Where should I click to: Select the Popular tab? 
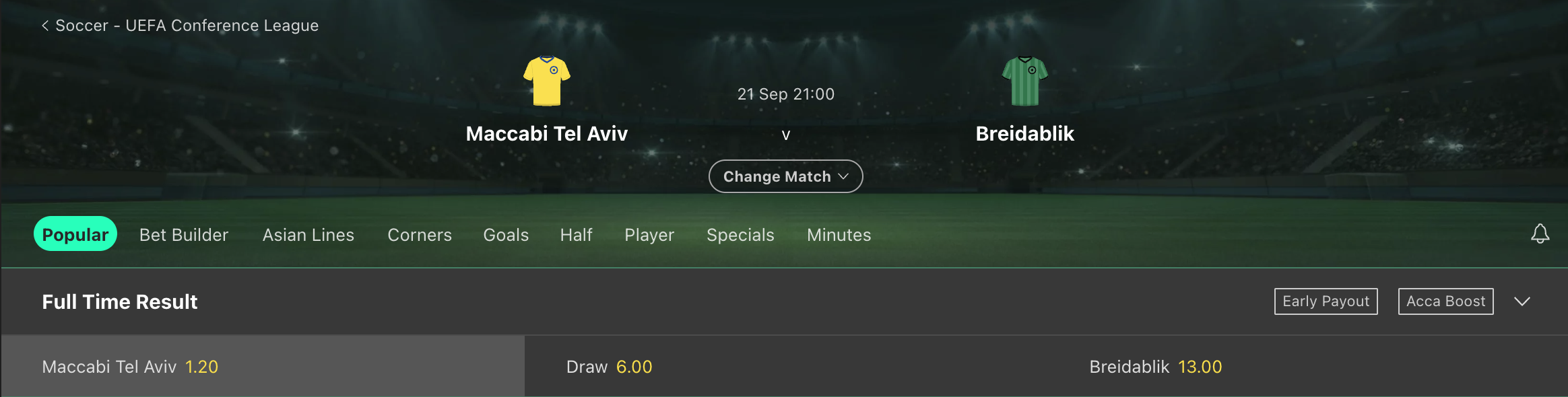point(75,234)
